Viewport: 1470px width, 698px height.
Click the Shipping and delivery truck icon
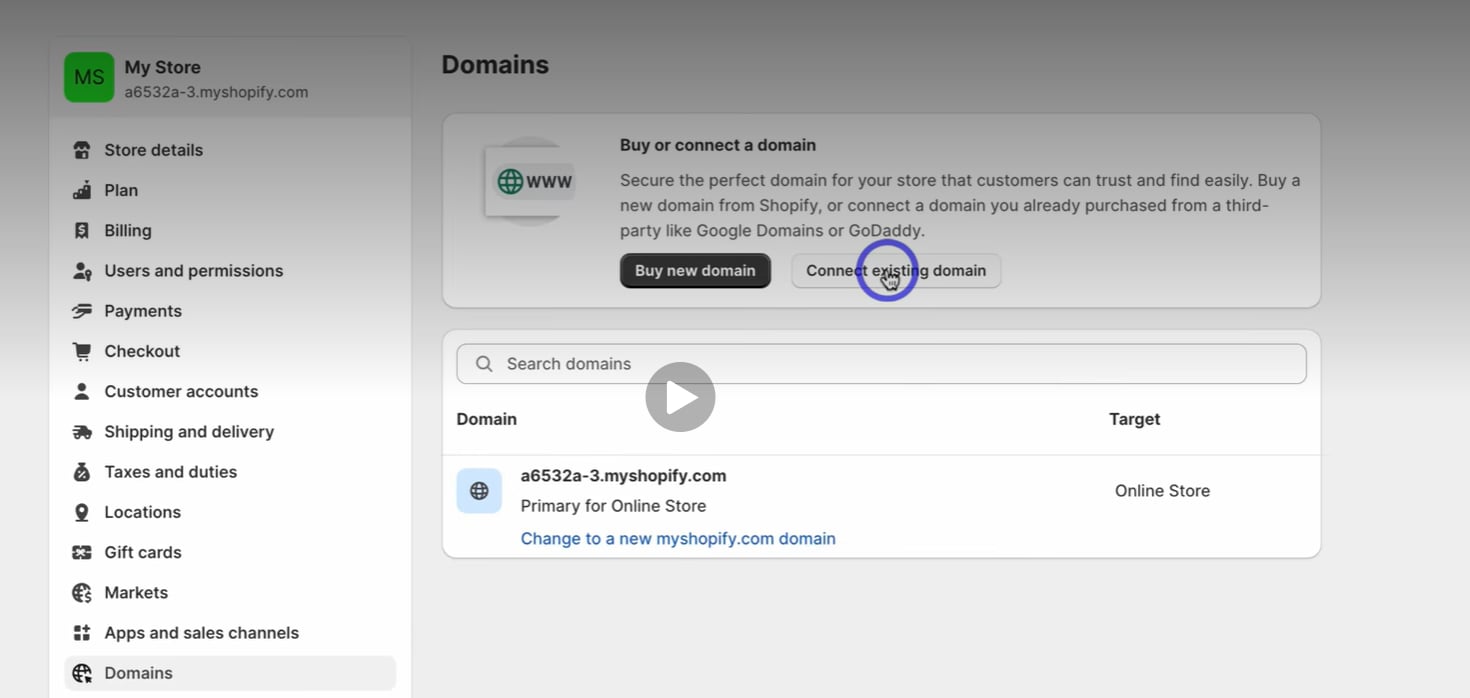(x=82, y=432)
